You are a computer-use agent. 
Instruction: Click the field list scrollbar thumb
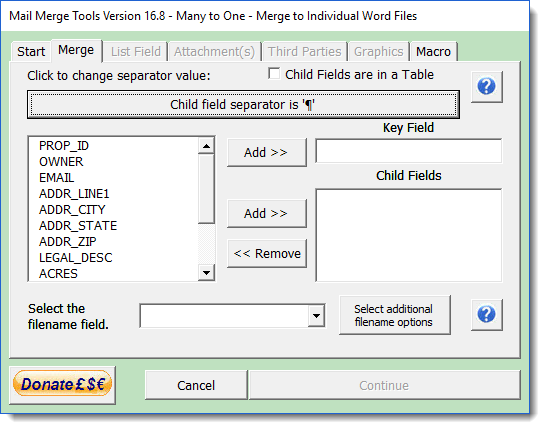[206, 189]
